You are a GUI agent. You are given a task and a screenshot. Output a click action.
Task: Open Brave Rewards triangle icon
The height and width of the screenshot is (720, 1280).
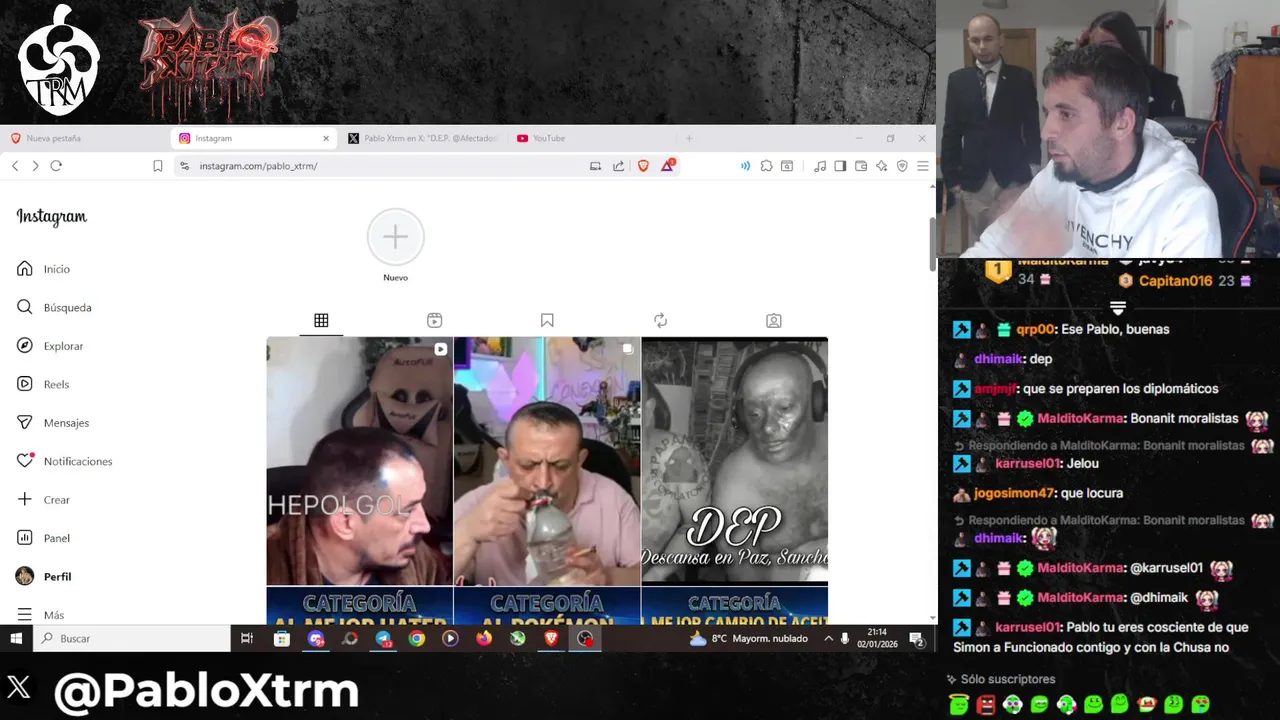pos(667,165)
